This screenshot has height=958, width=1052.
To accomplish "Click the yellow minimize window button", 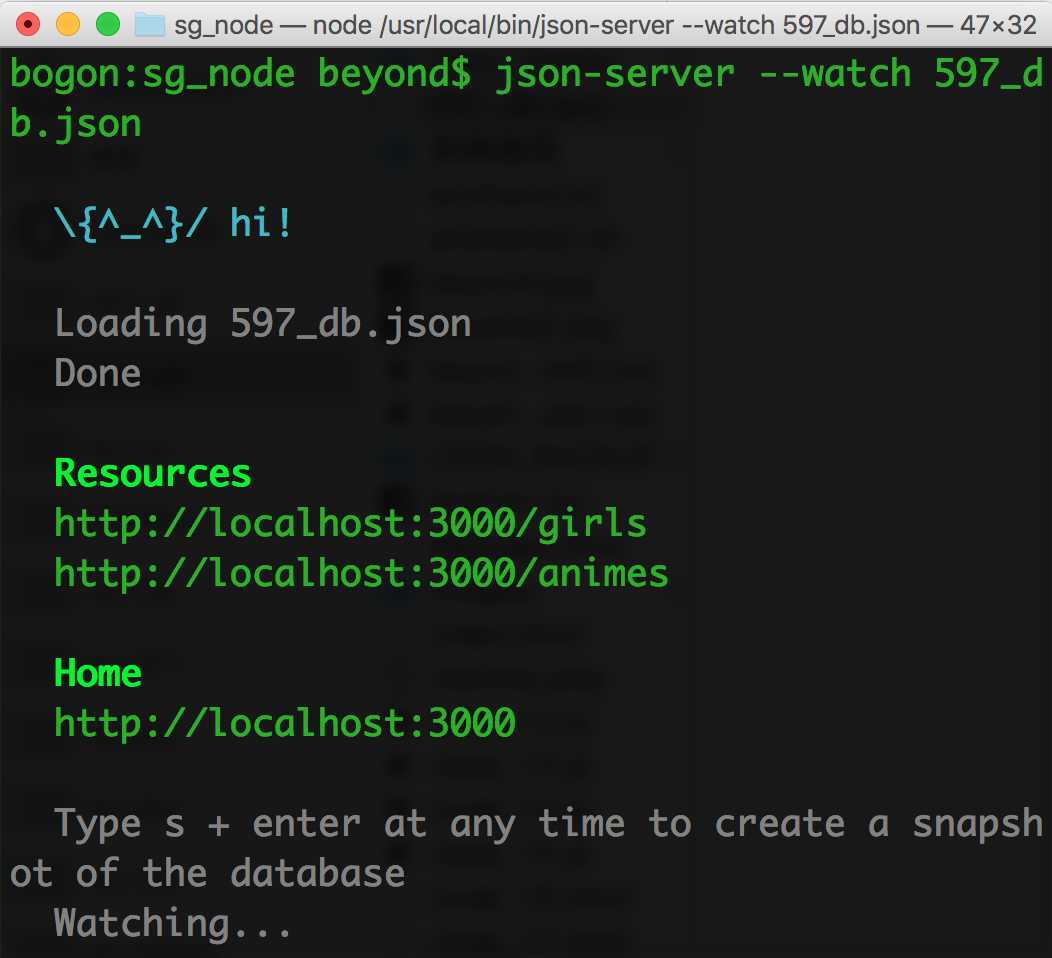I will (68, 25).
